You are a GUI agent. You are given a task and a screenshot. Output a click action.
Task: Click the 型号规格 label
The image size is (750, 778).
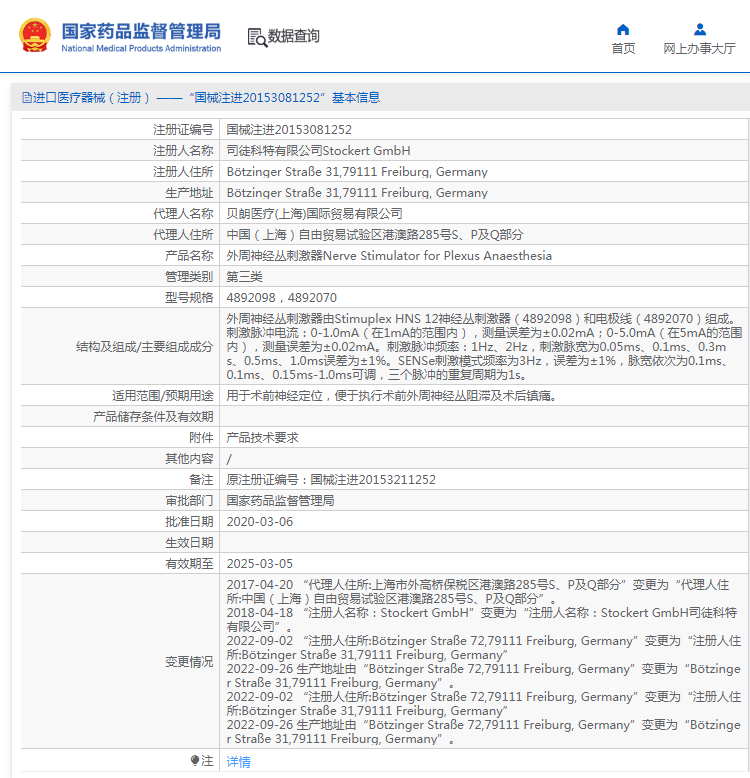pyautogui.click(x=189, y=298)
